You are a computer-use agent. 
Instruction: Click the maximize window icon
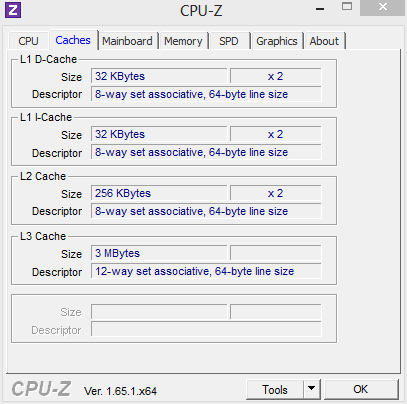[x=347, y=6]
